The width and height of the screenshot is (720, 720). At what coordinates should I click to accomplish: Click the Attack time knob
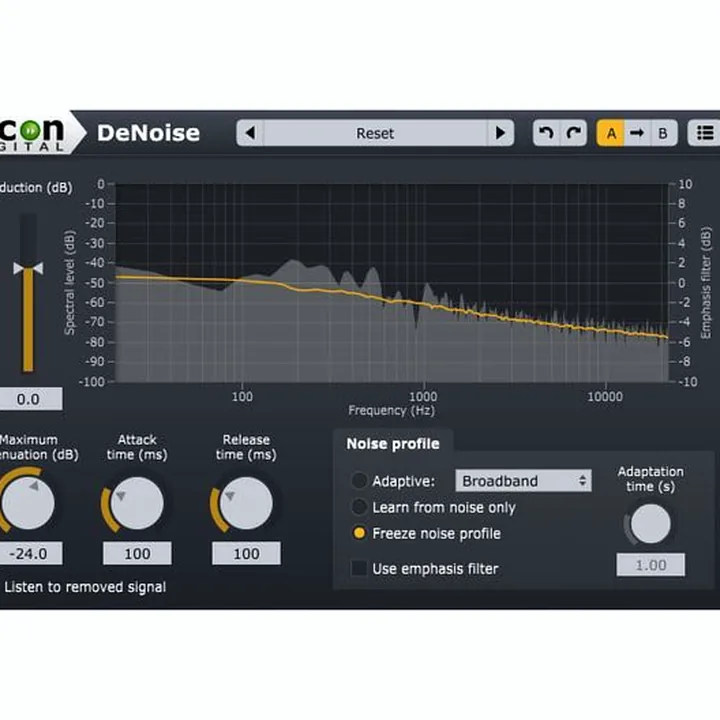(137, 503)
